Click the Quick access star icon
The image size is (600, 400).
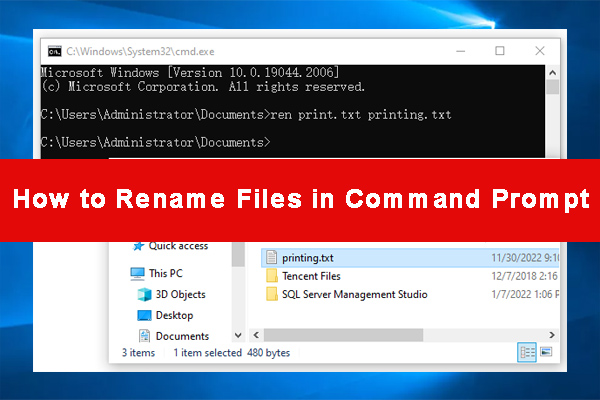click(x=138, y=246)
